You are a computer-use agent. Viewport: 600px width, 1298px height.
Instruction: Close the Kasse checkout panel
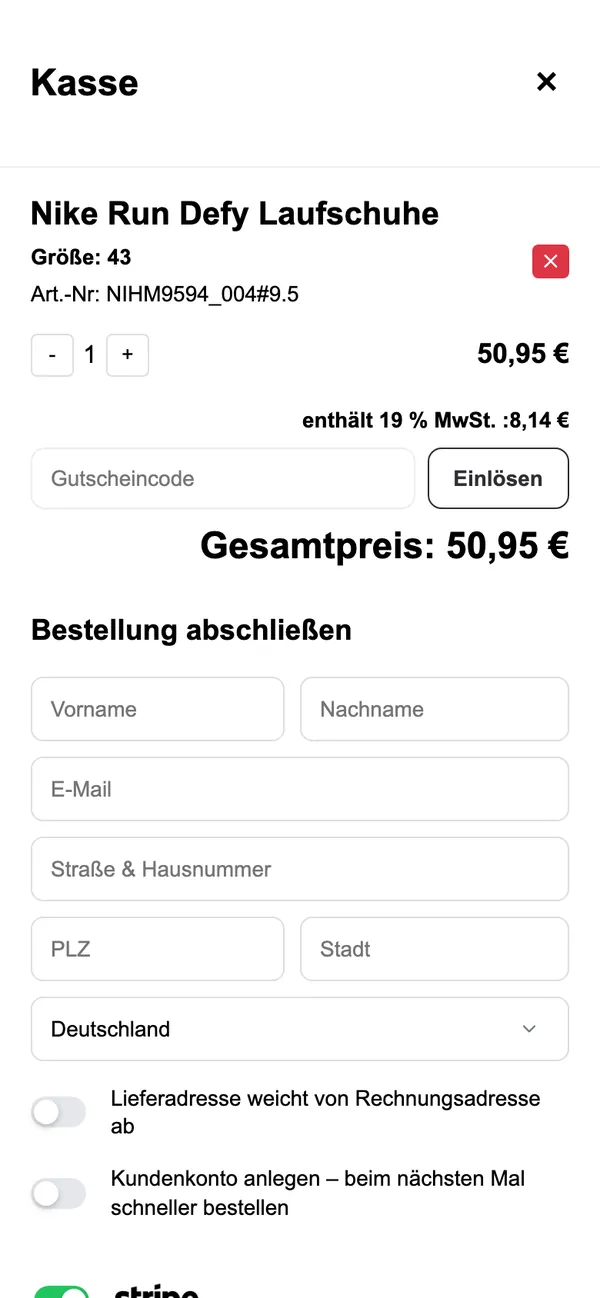[x=546, y=82]
